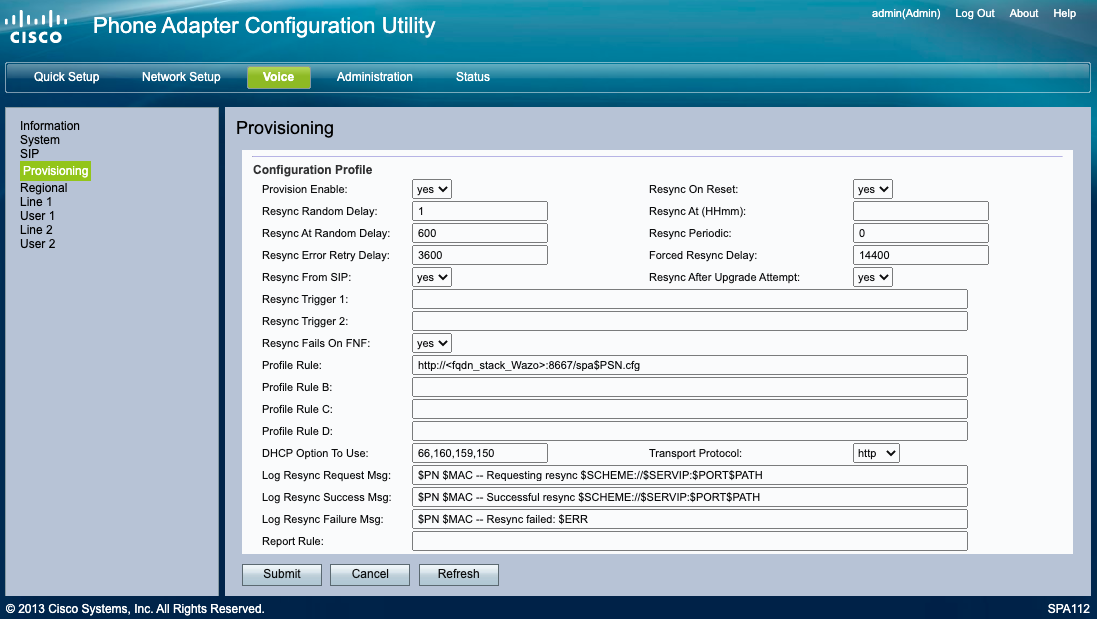Click the Cisco logo
The image size is (1097, 619).
(36, 27)
